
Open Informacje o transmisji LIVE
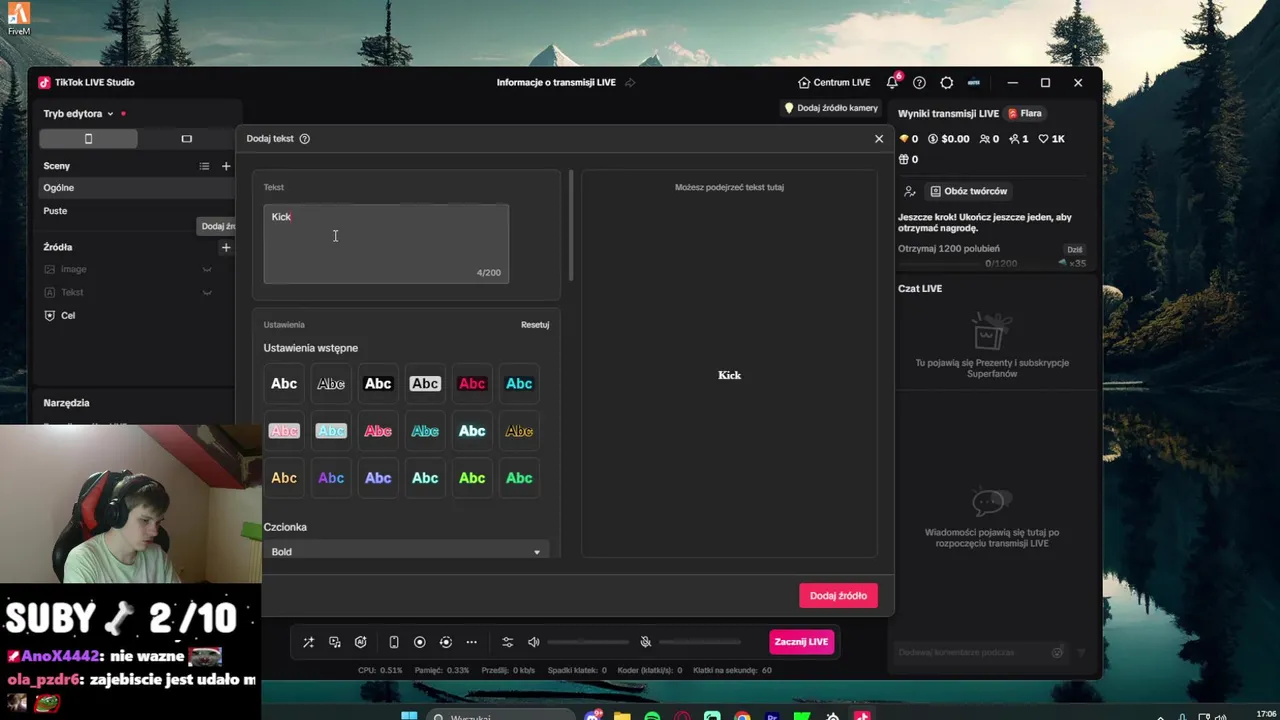(556, 82)
